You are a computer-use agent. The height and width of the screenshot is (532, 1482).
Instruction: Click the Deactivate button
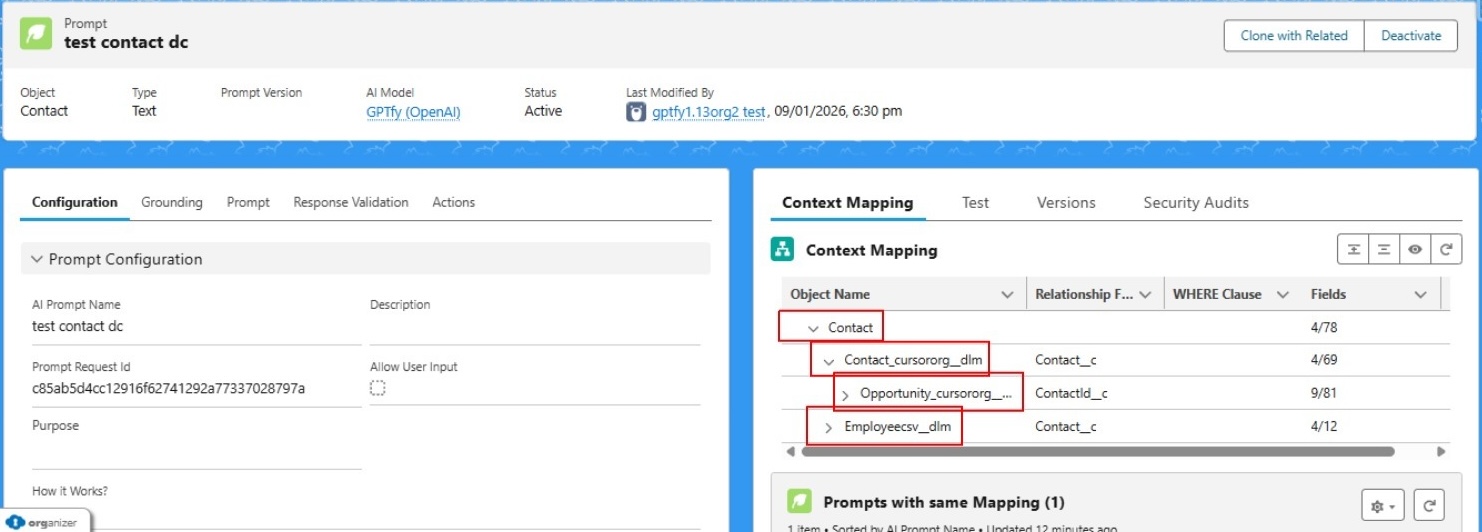(1411, 35)
